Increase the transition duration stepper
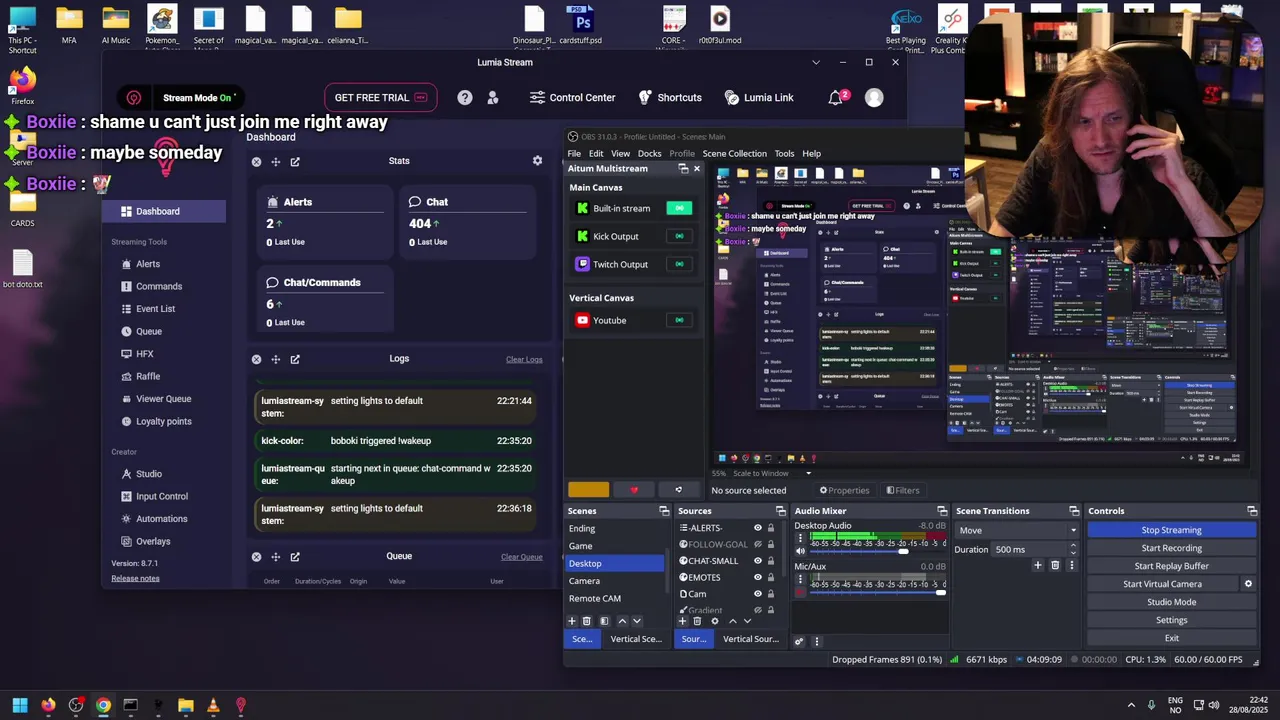The image size is (1280, 720). coord(1073,546)
